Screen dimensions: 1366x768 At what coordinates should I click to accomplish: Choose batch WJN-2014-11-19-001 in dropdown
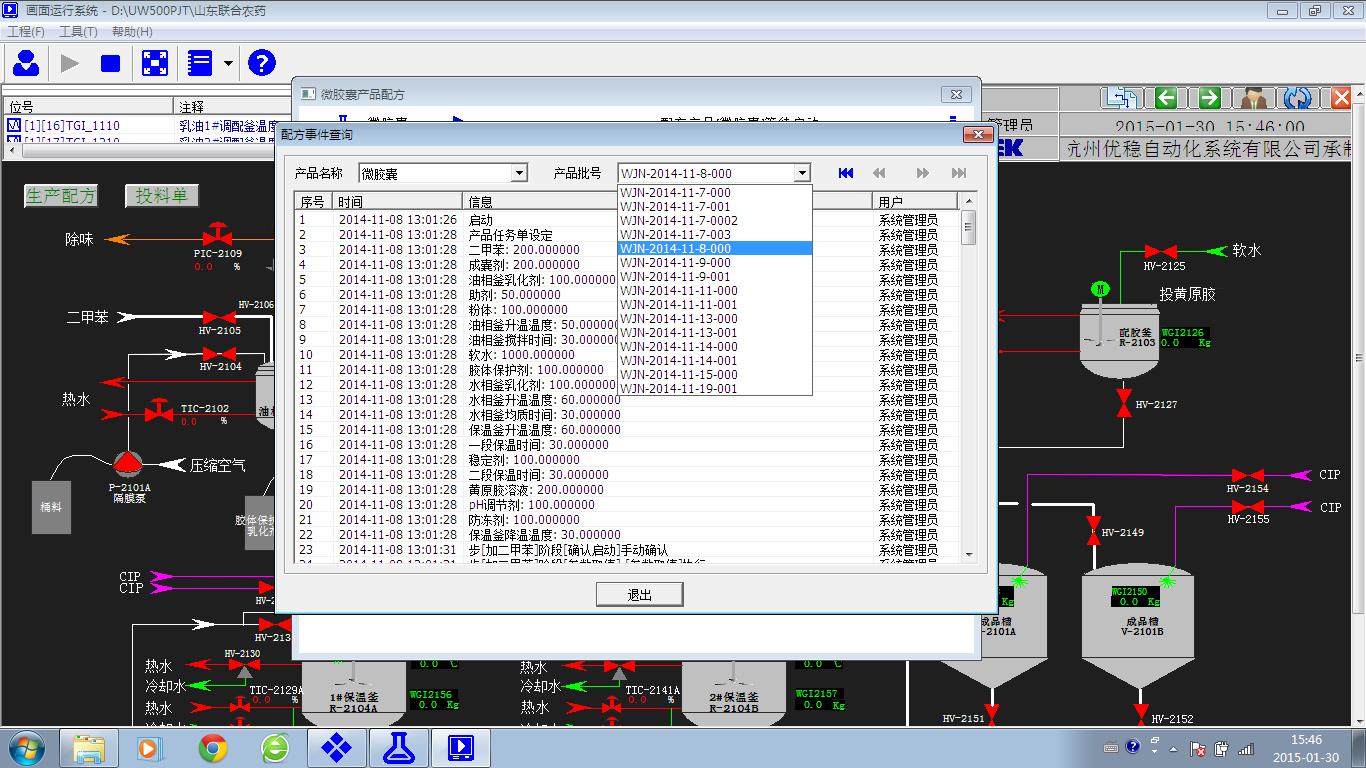[678, 389]
